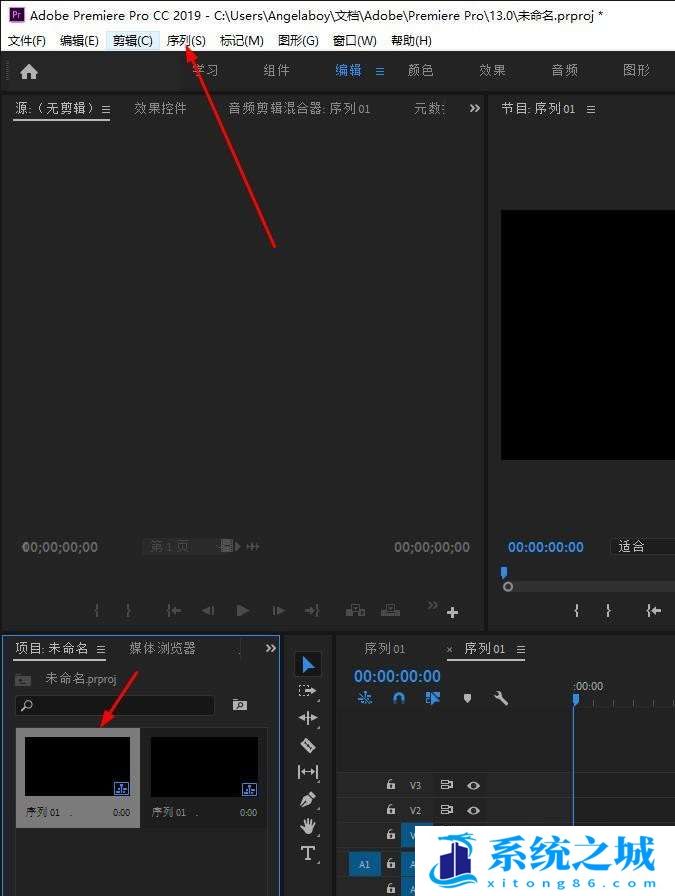675x896 pixels.
Task: Open the 序列(S) menu
Action: coord(186,40)
